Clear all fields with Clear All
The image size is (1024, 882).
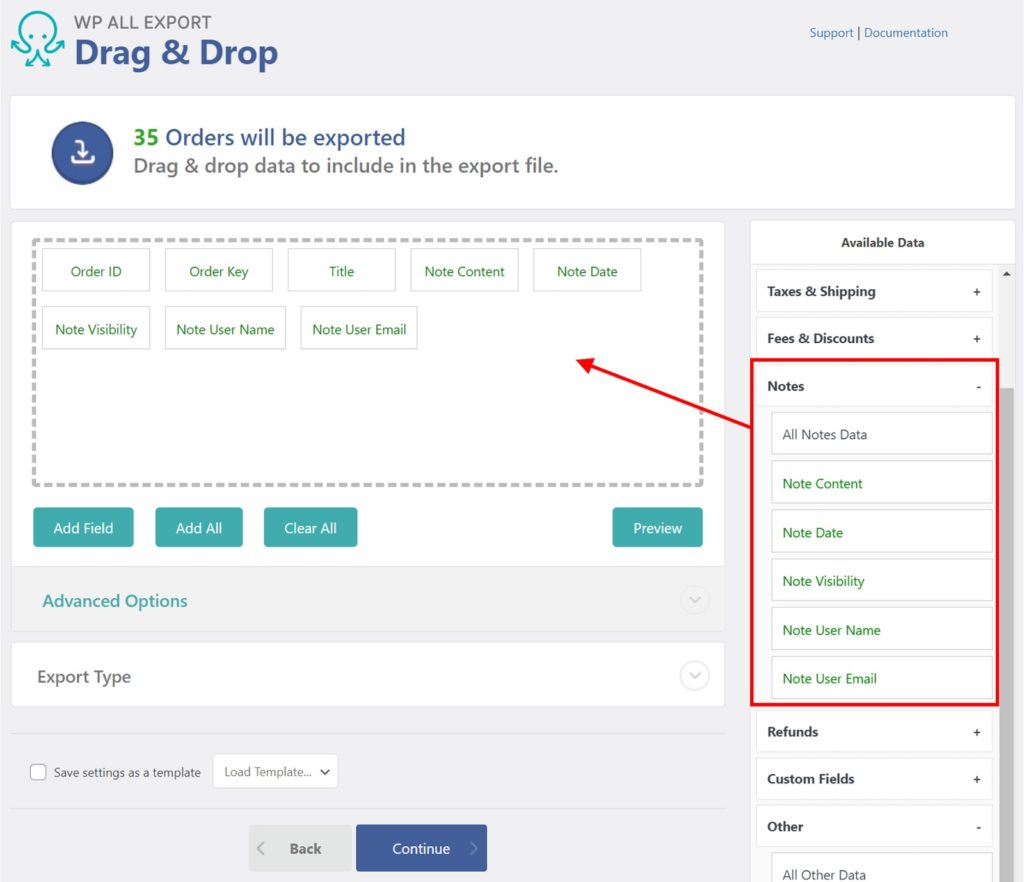[x=310, y=527]
